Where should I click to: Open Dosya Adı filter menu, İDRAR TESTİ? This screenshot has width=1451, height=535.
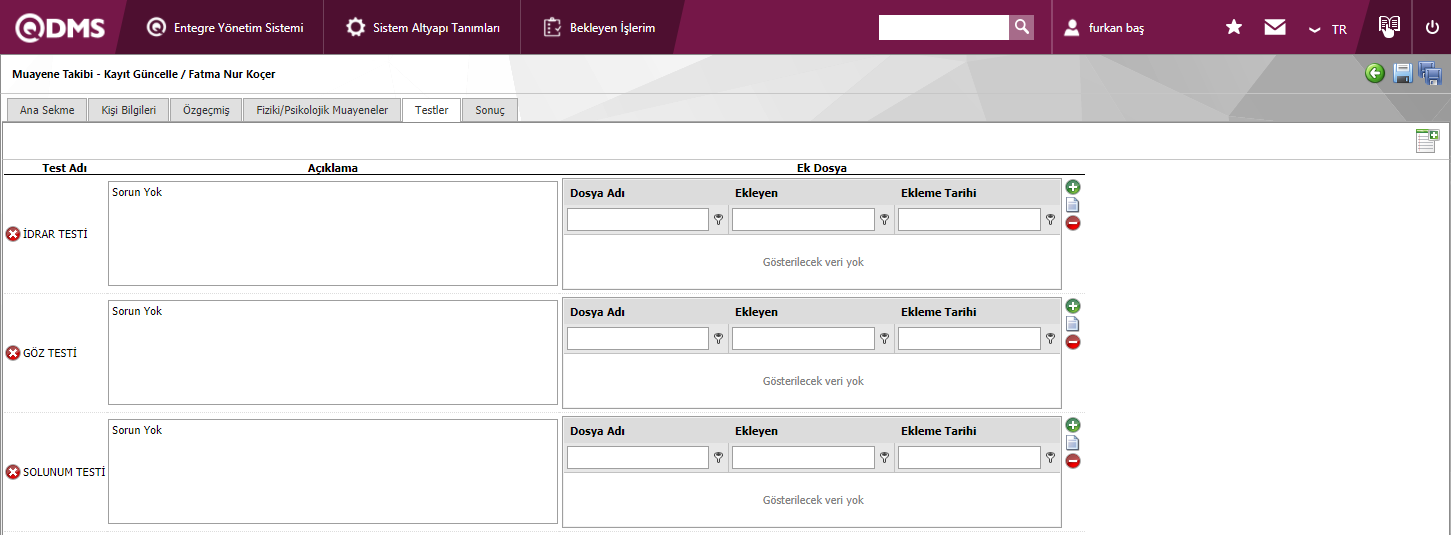(x=718, y=220)
